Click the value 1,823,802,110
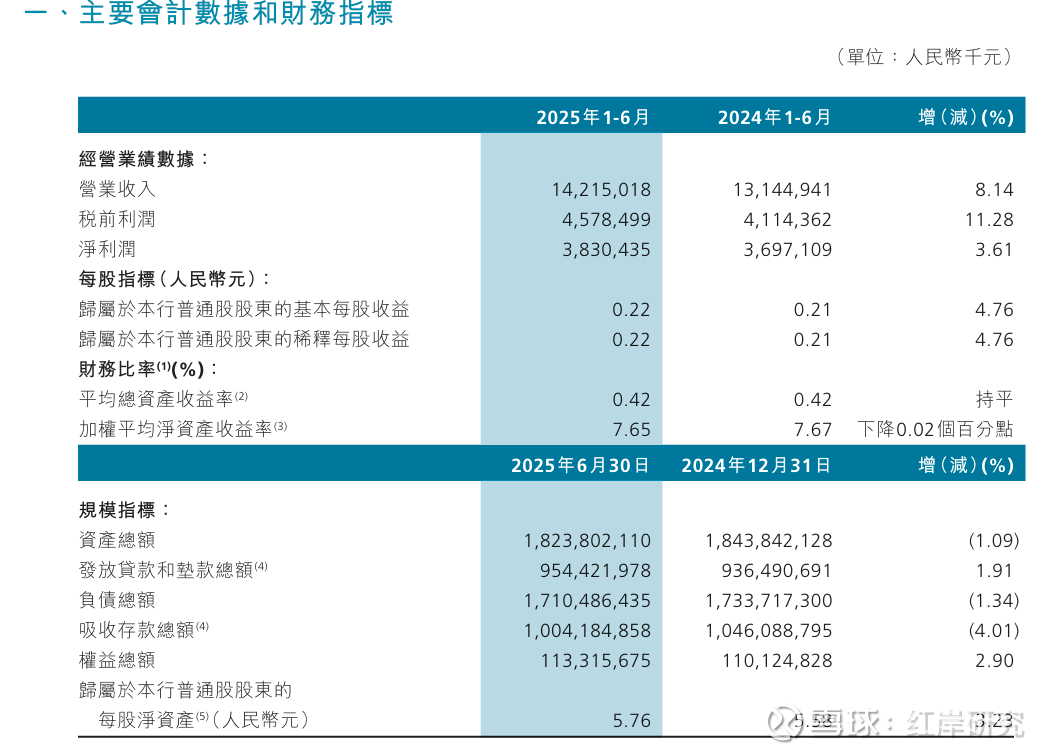The width and height of the screenshot is (1056, 756). click(x=587, y=541)
